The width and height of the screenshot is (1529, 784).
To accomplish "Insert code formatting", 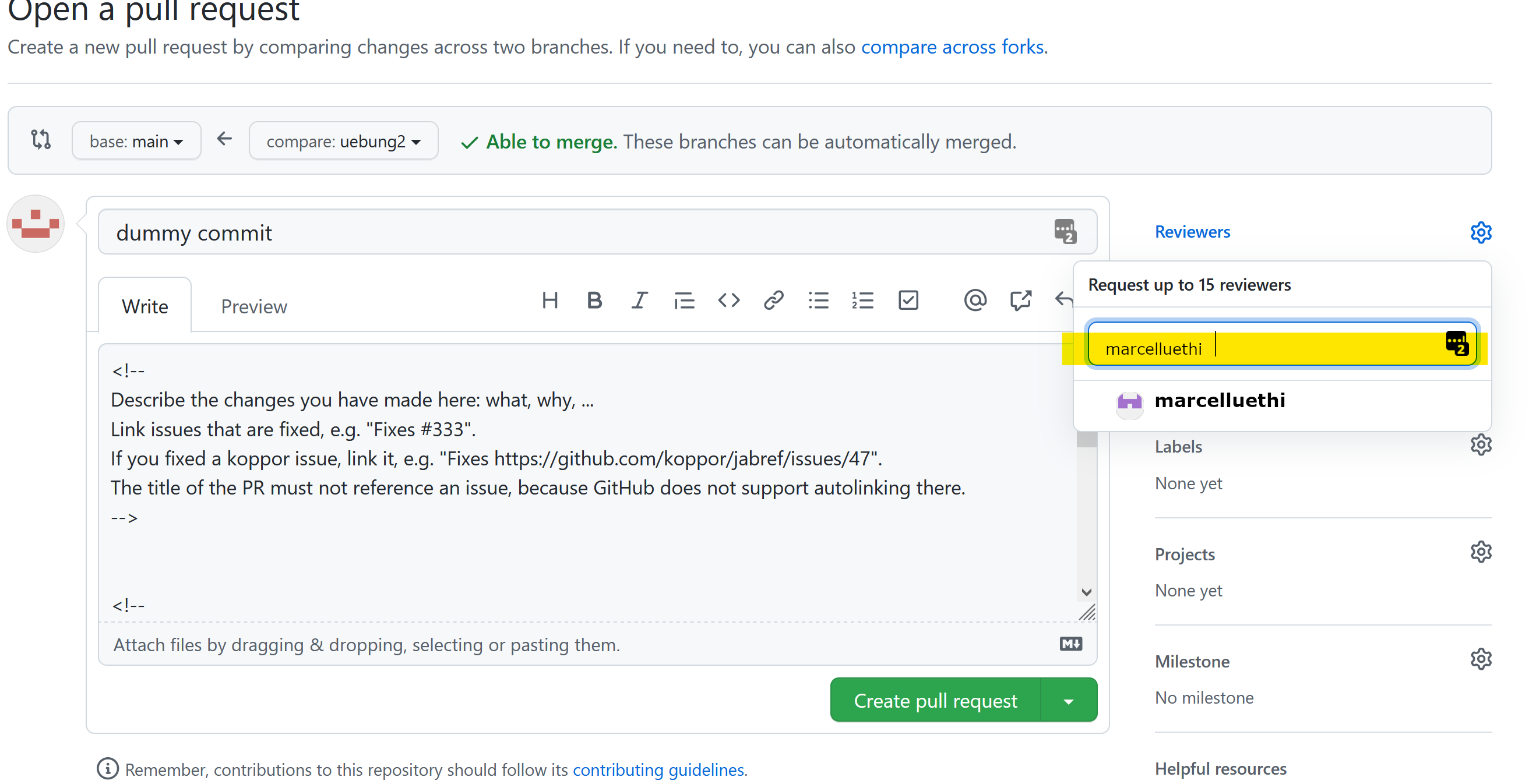I will click(729, 301).
